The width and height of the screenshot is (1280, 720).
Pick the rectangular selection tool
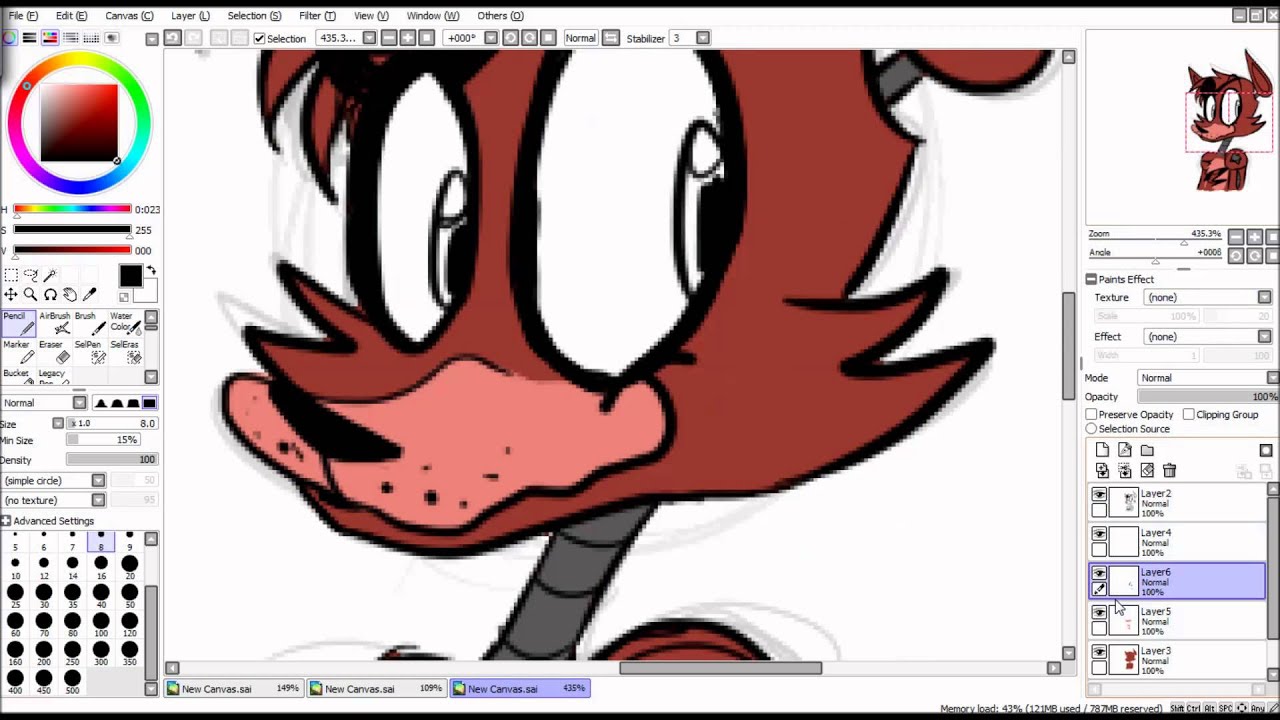10,275
